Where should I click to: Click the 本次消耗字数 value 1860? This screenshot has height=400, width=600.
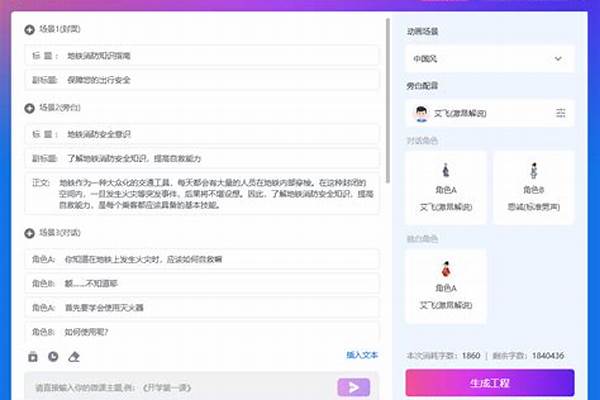tap(471, 356)
